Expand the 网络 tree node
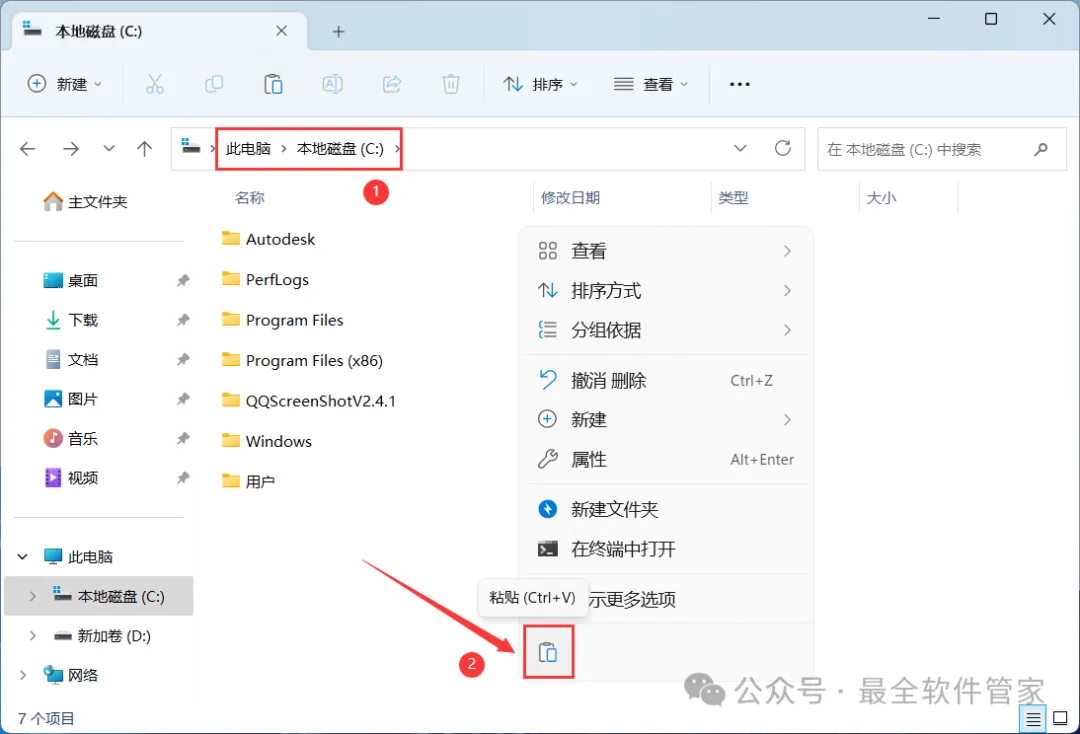1080x734 pixels. pyautogui.click(x=23, y=675)
